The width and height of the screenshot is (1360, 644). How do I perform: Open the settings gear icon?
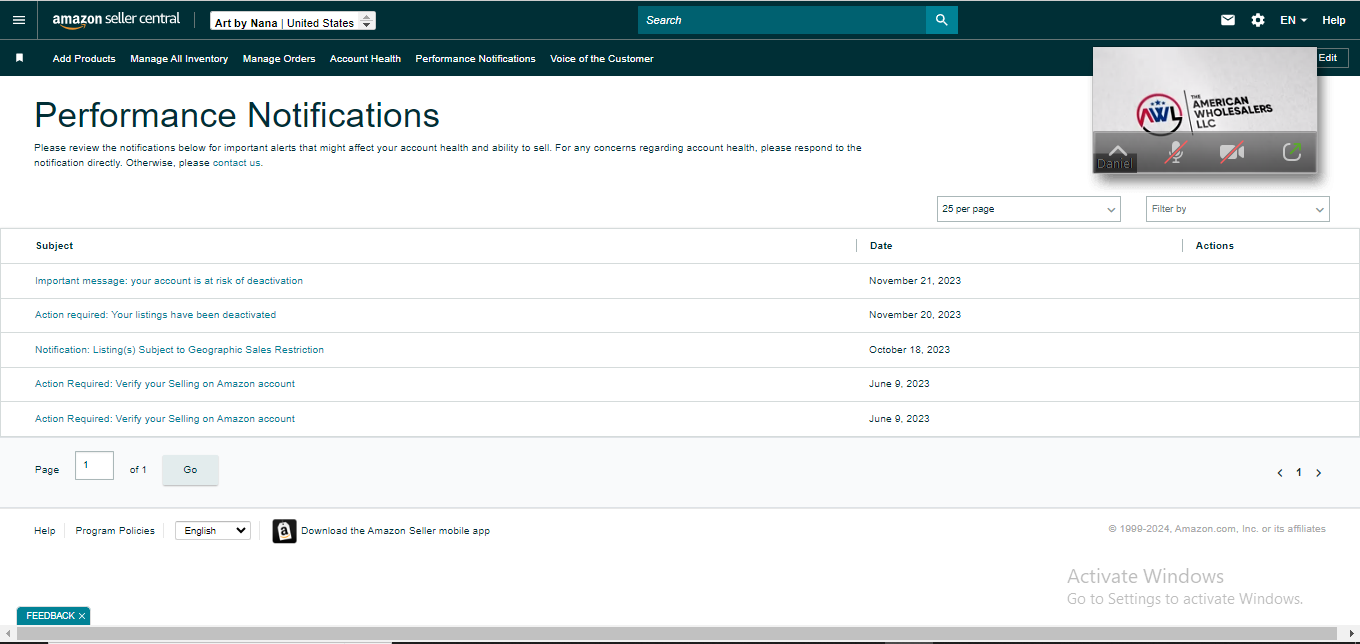[1258, 20]
